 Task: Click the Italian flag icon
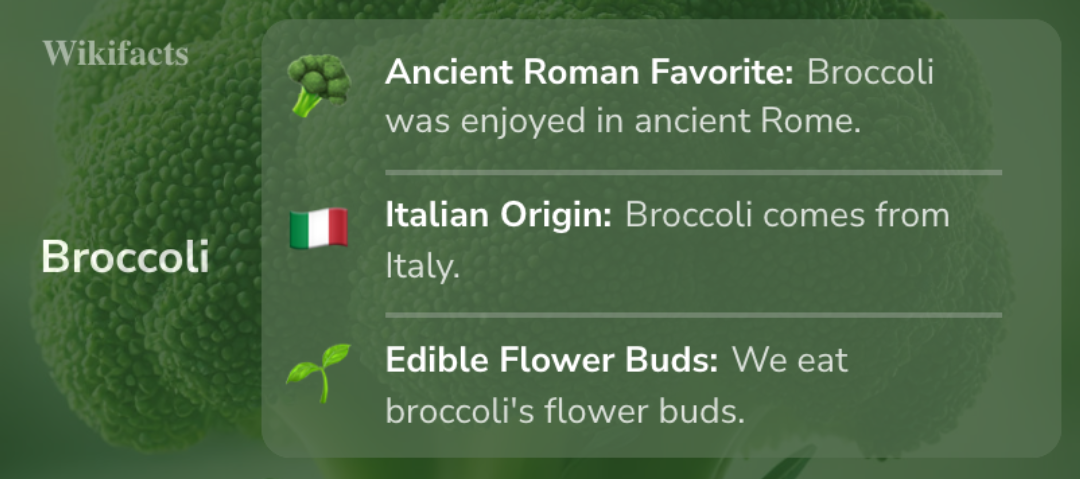click(x=319, y=227)
